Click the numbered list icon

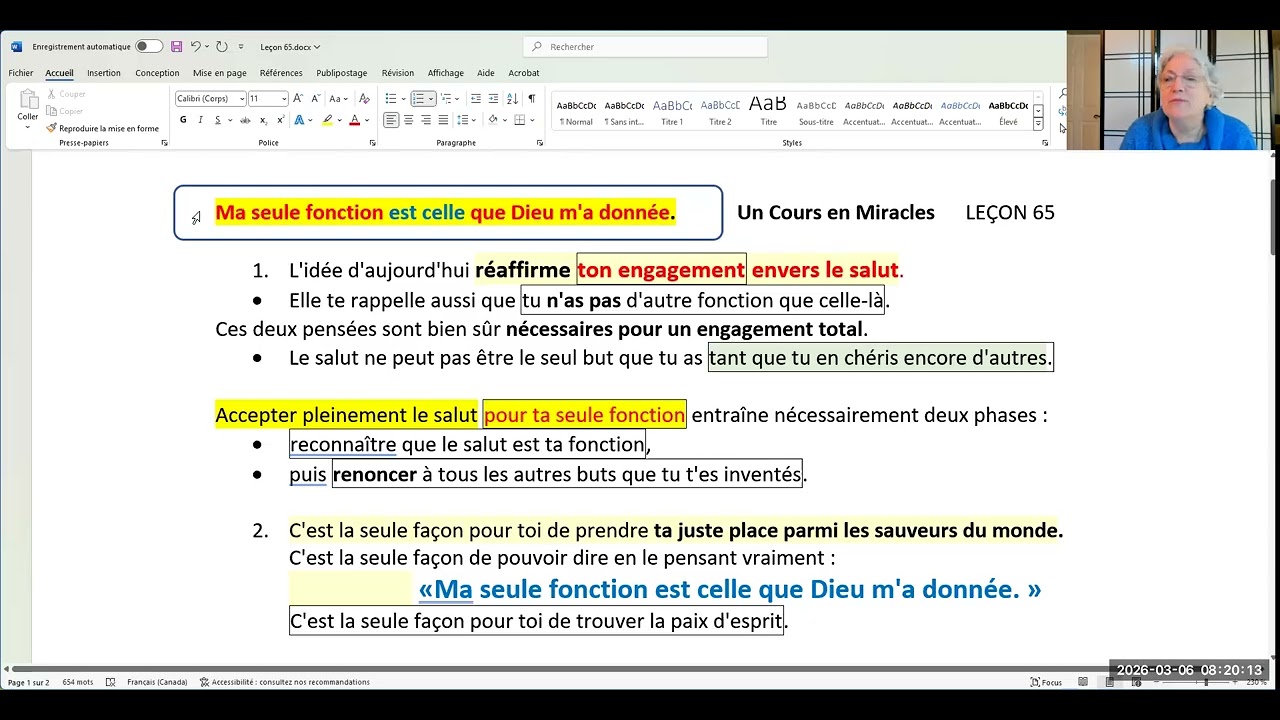coord(418,98)
